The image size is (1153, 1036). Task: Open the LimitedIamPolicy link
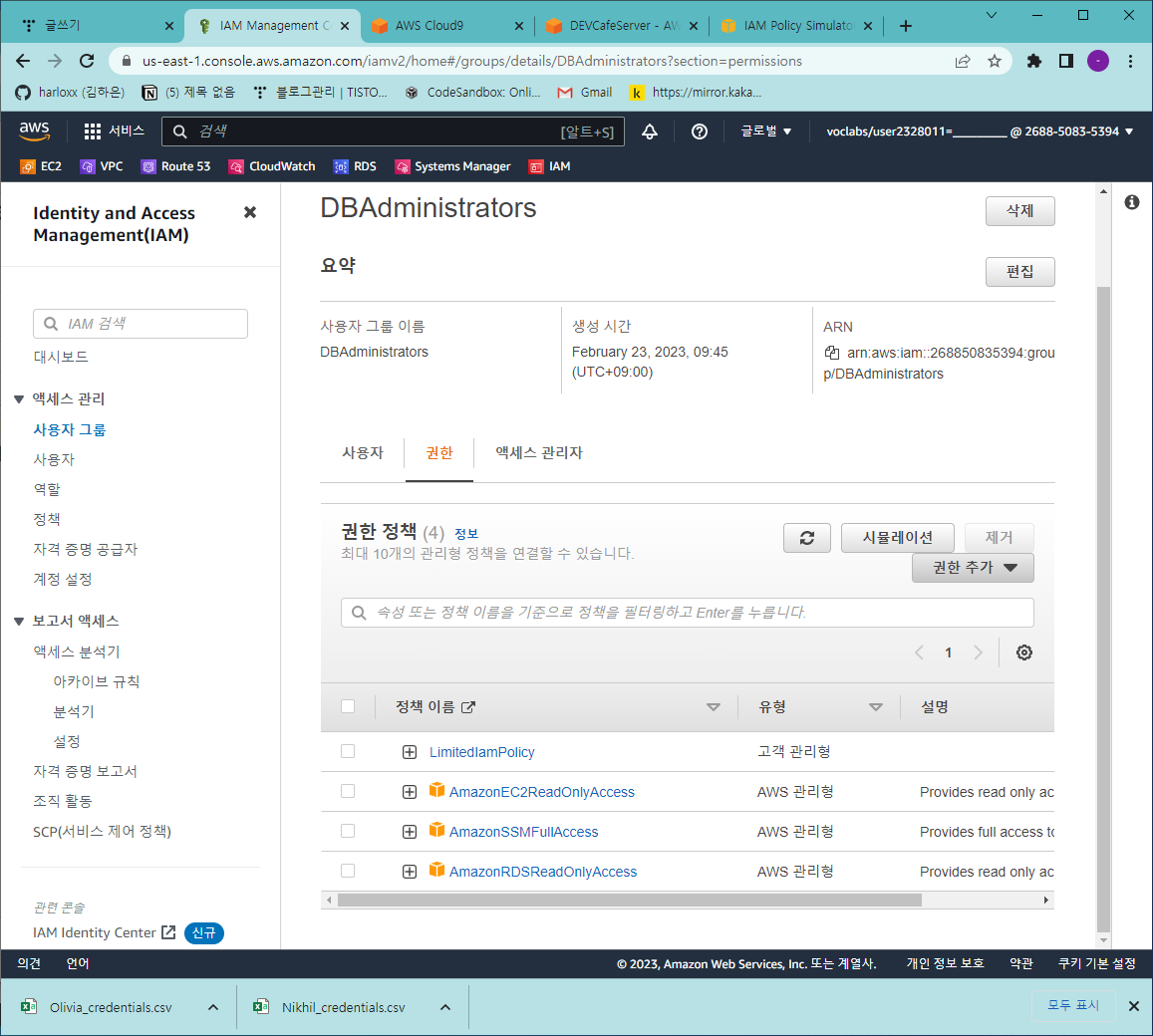click(x=481, y=752)
